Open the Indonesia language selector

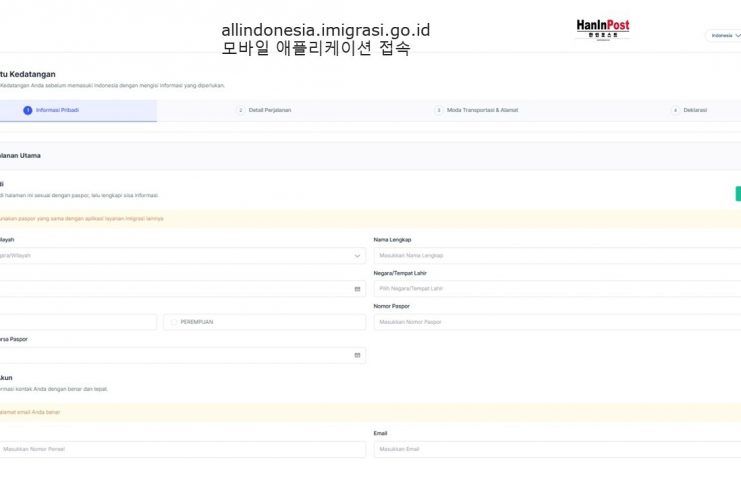pyautogui.click(x=722, y=35)
